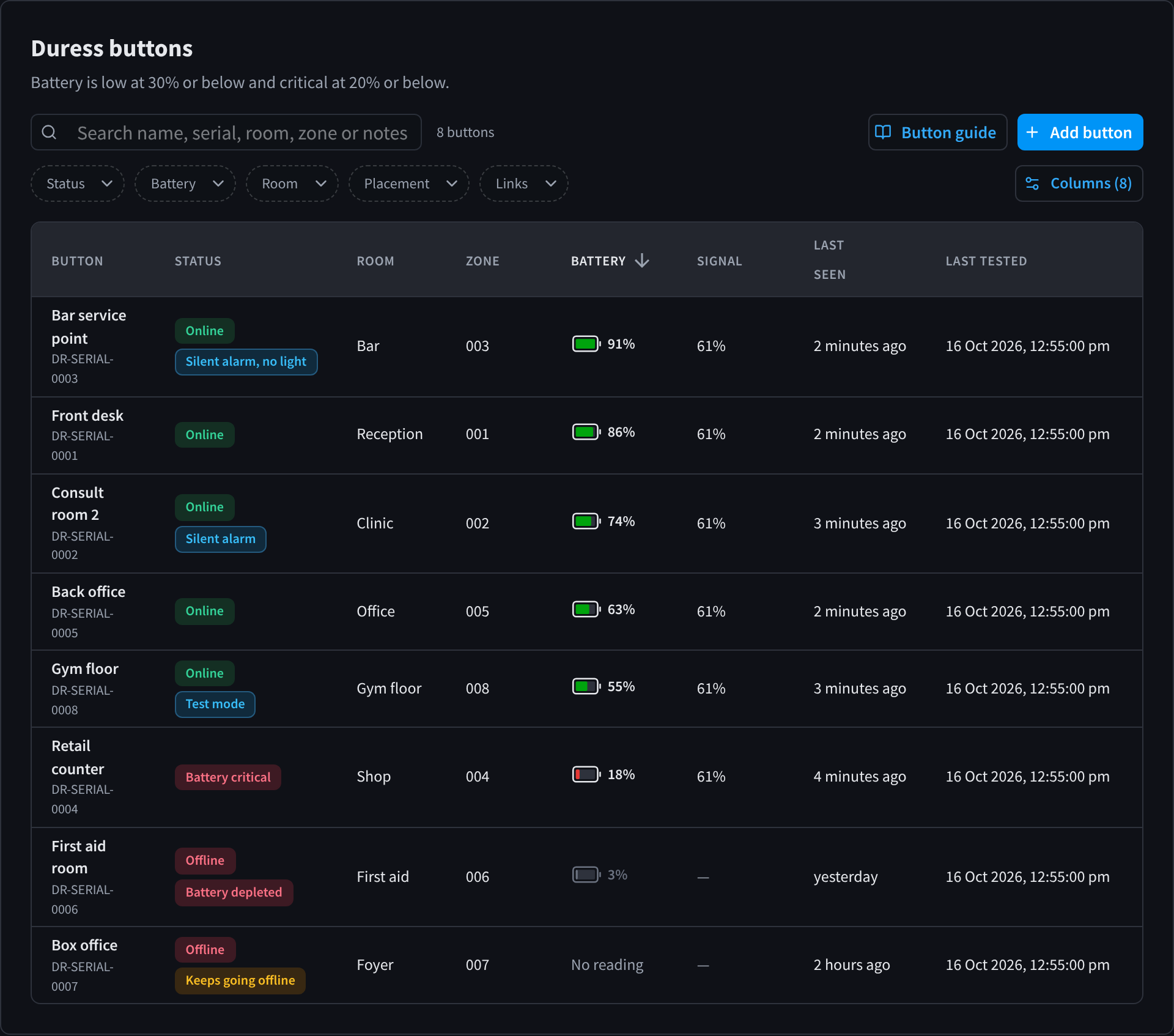This screenshot has height=1036, width=1174.
Task: Sort by the Zone column header
Action: point(482,261)
